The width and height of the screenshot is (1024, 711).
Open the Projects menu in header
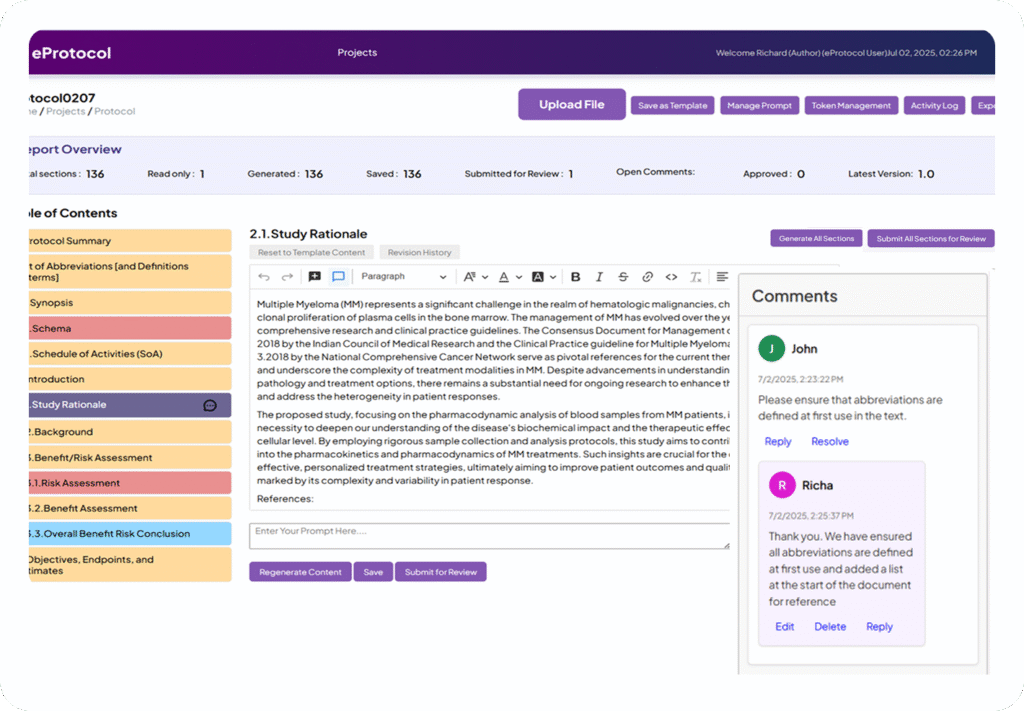pyautogui.click(x=357, y=53)
